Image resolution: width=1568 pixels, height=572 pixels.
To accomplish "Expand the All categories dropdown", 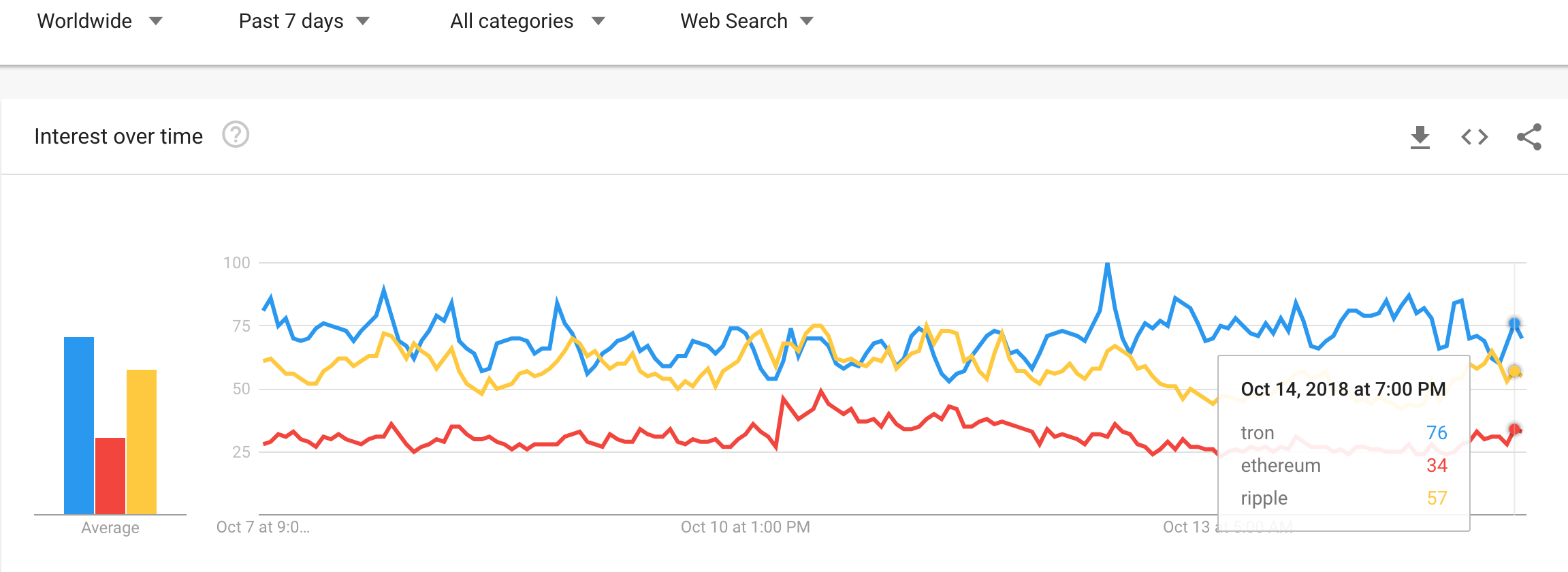I will (527, 21).
